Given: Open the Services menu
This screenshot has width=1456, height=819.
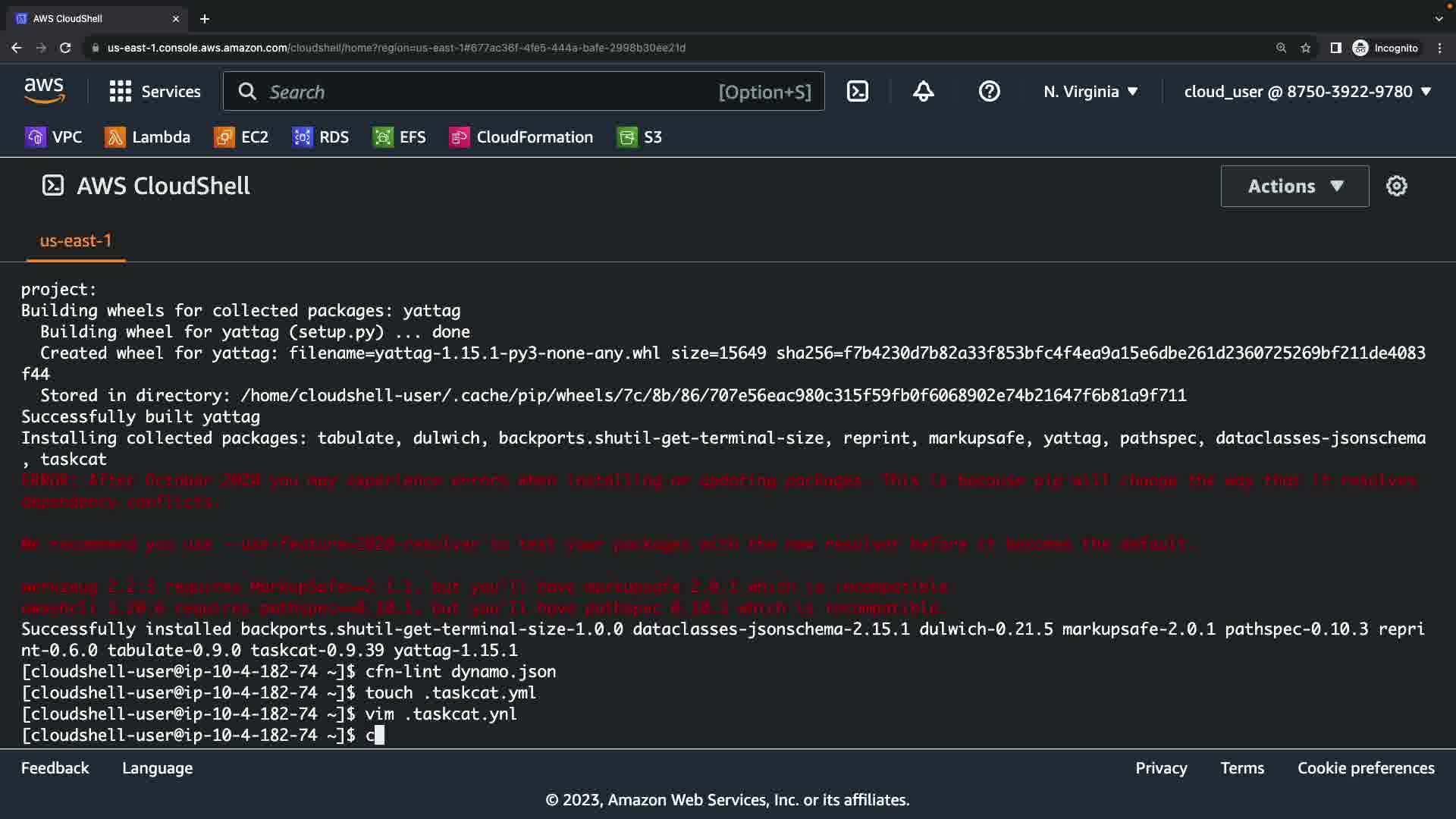Looking at the screenshot, I should click(x=155, y=92).
